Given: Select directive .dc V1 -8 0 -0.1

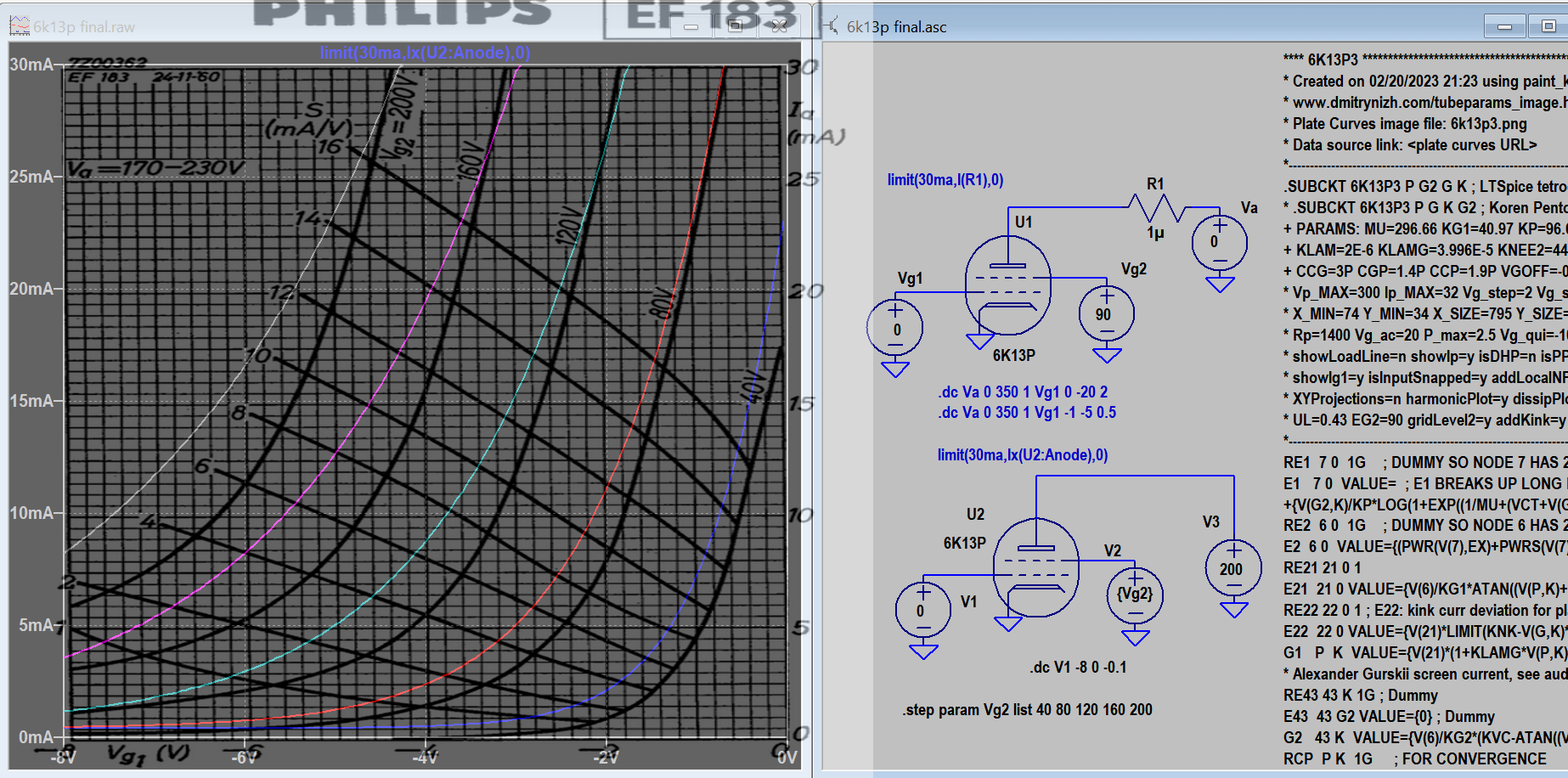Looking at the screenshot, I should coord(1079,668).
